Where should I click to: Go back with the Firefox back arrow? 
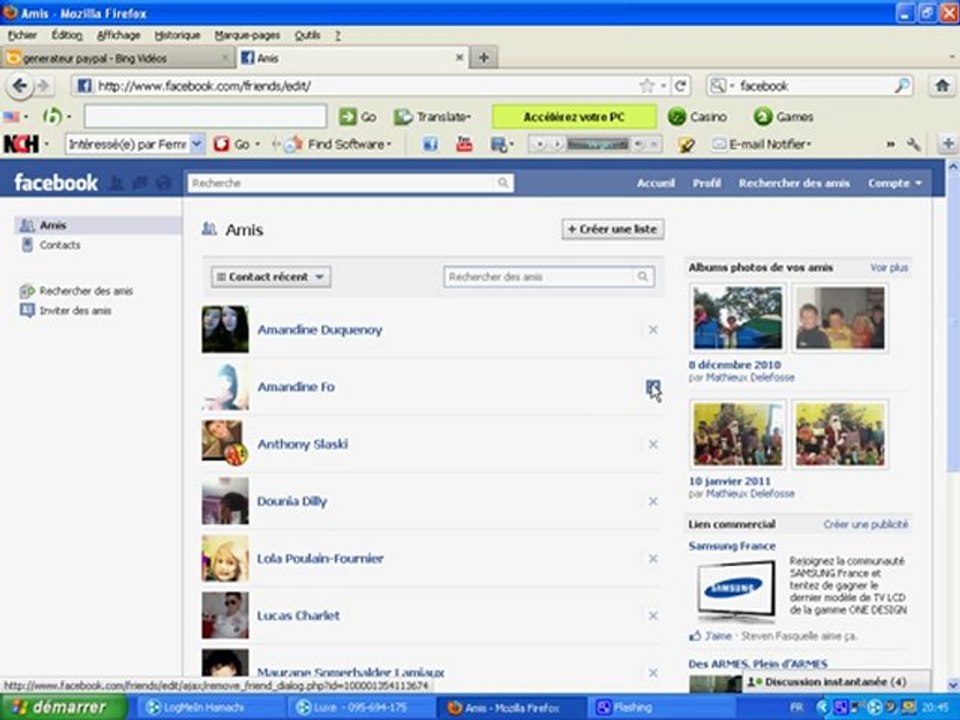(20, 86)
